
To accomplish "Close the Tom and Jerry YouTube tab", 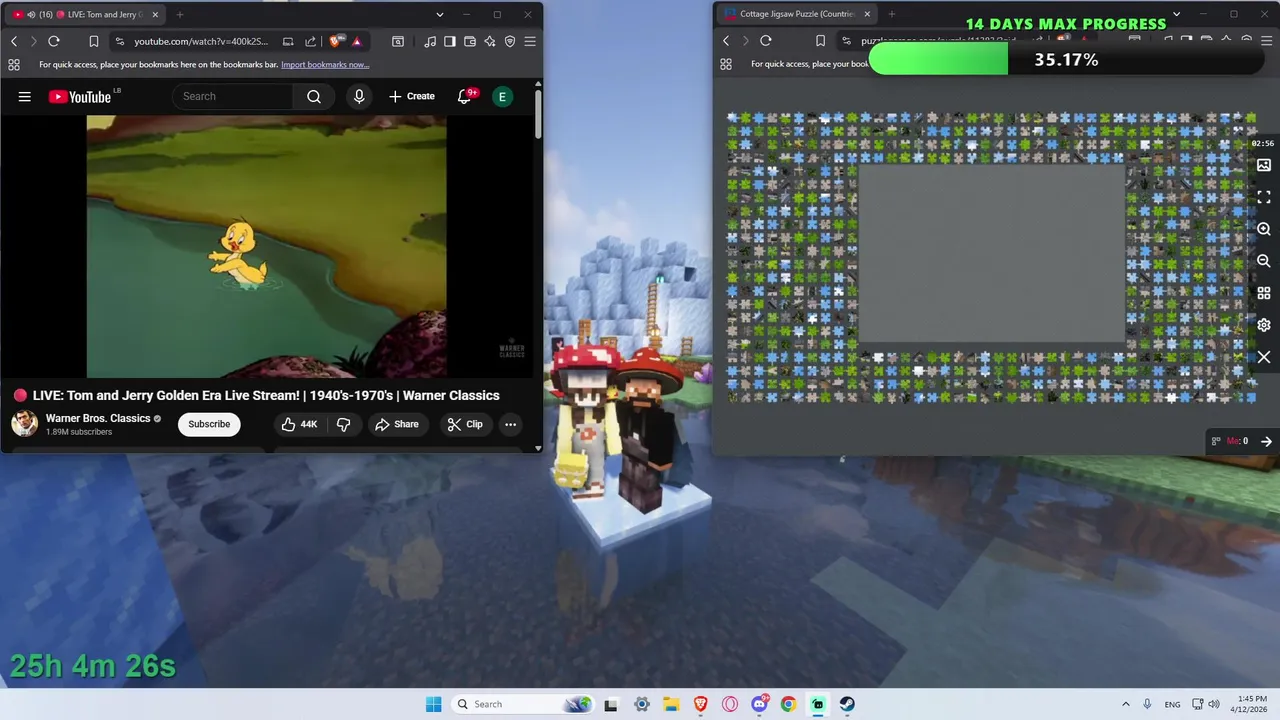I will click(155, 14).
